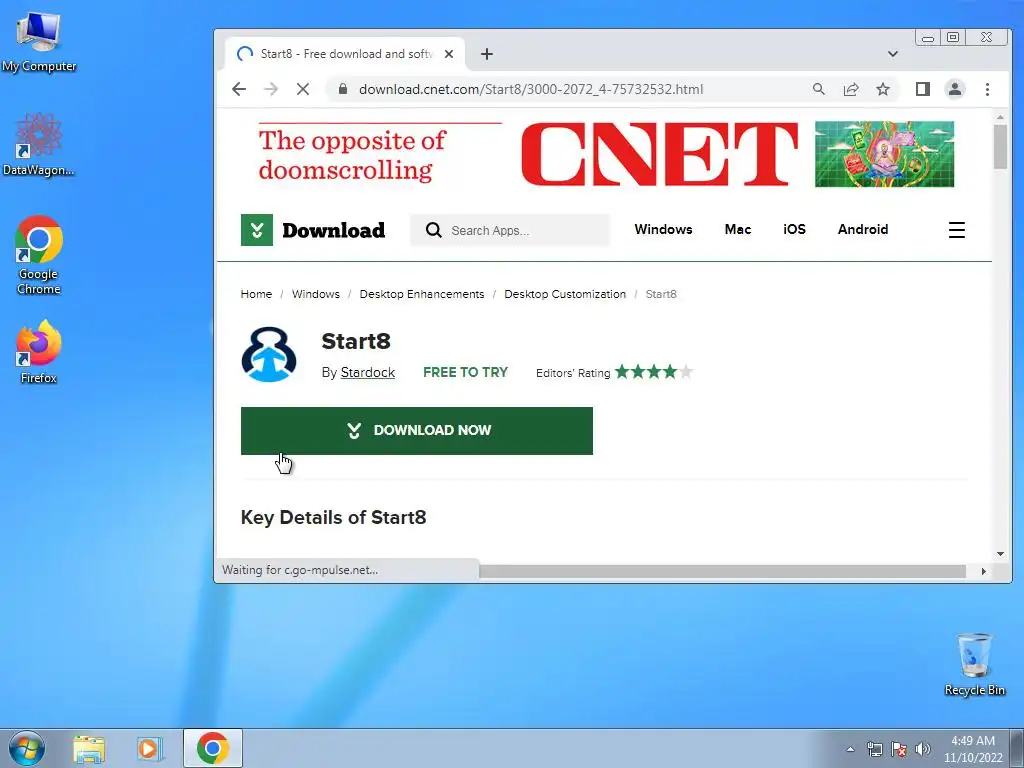Open the Android category menu
This screenshot has height=768, width=1024.
863,229
